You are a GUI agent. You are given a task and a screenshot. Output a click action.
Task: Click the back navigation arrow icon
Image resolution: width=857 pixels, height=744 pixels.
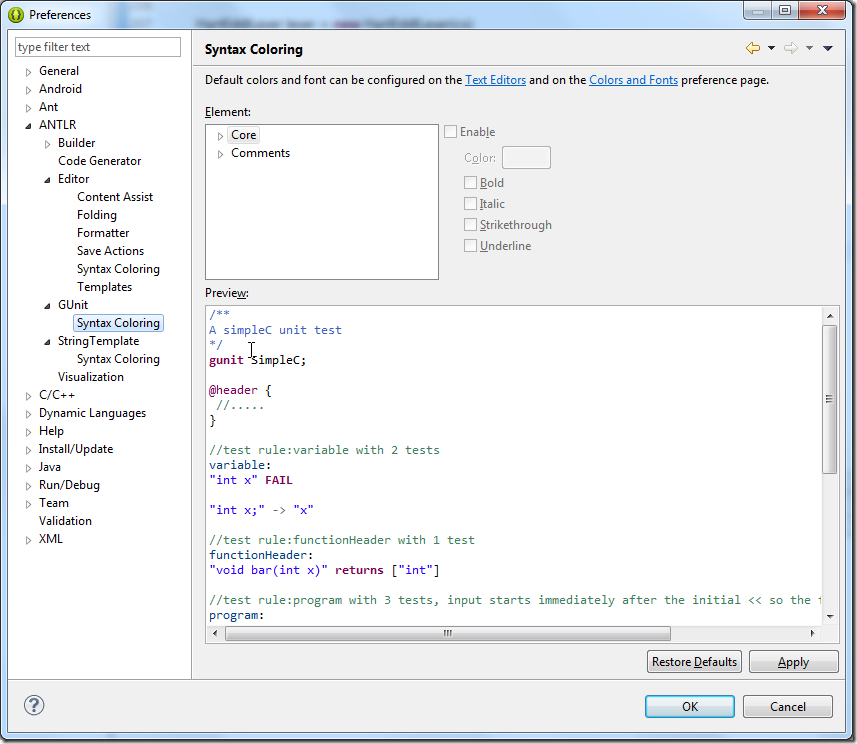tap(752, 48)
